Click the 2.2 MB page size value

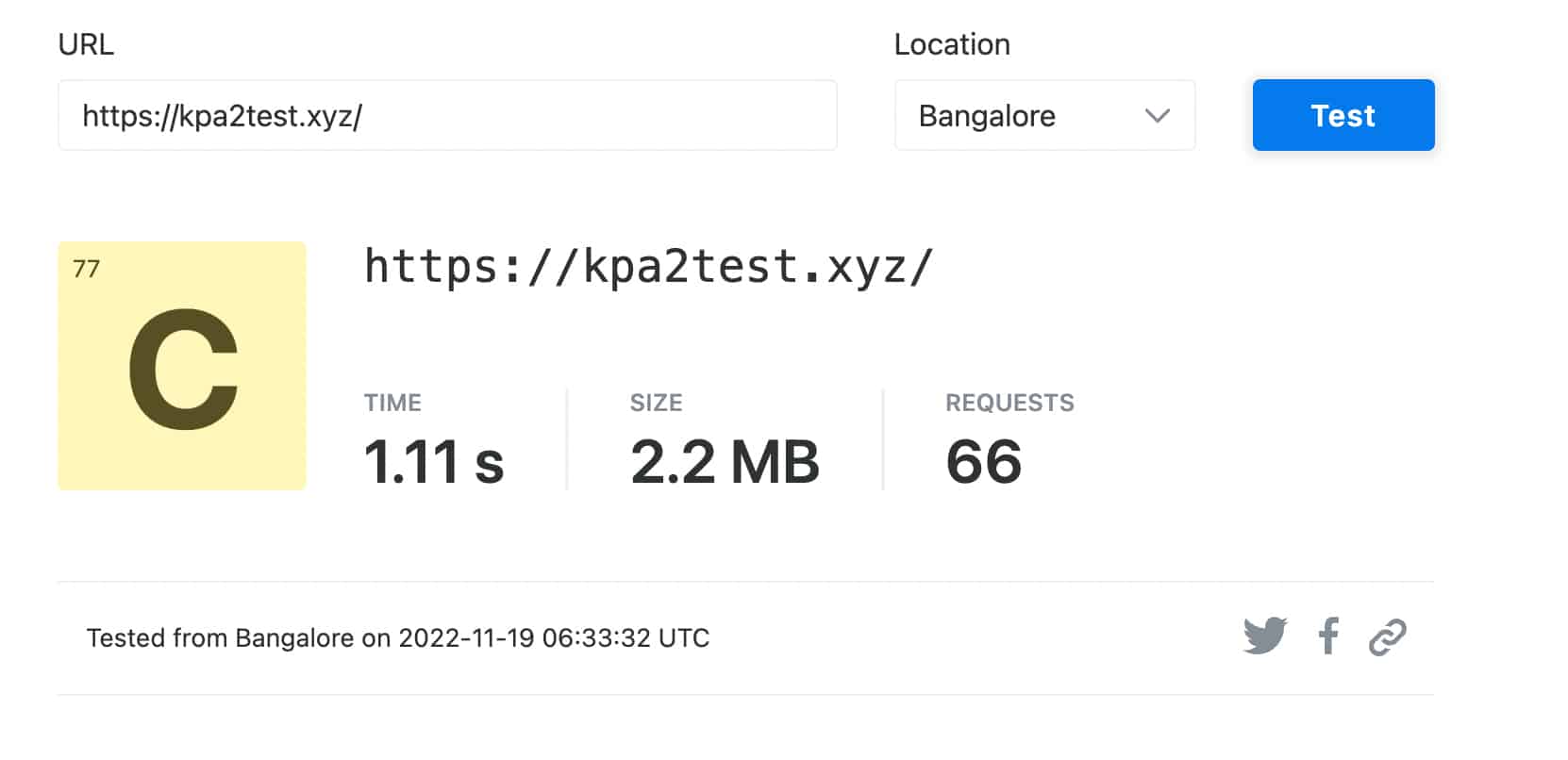[x=725, y=462]
